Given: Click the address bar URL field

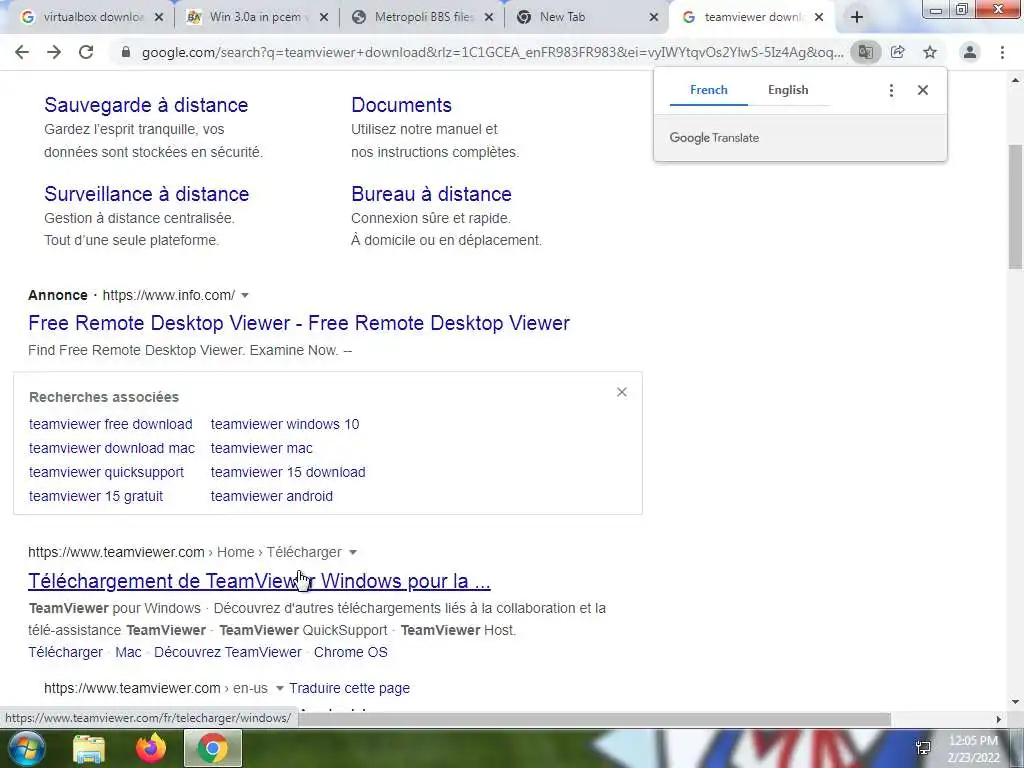Looking at the screenshot, I should (492, 52).
